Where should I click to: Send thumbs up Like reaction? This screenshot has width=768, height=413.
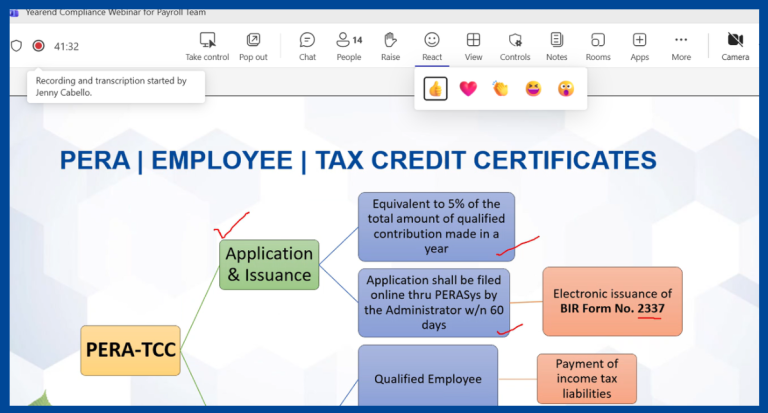[x=435, y=89]
